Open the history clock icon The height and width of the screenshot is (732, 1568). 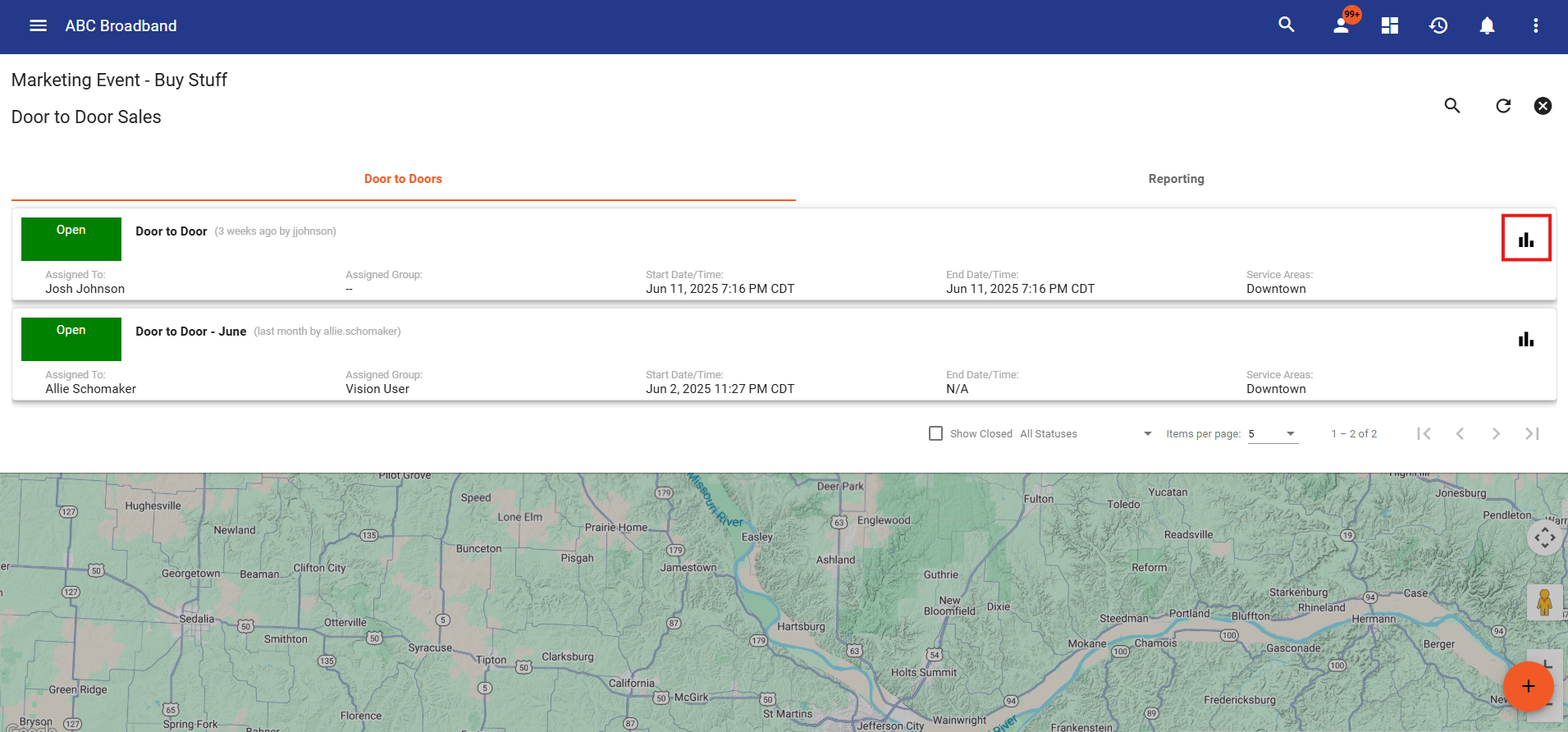1438,25
